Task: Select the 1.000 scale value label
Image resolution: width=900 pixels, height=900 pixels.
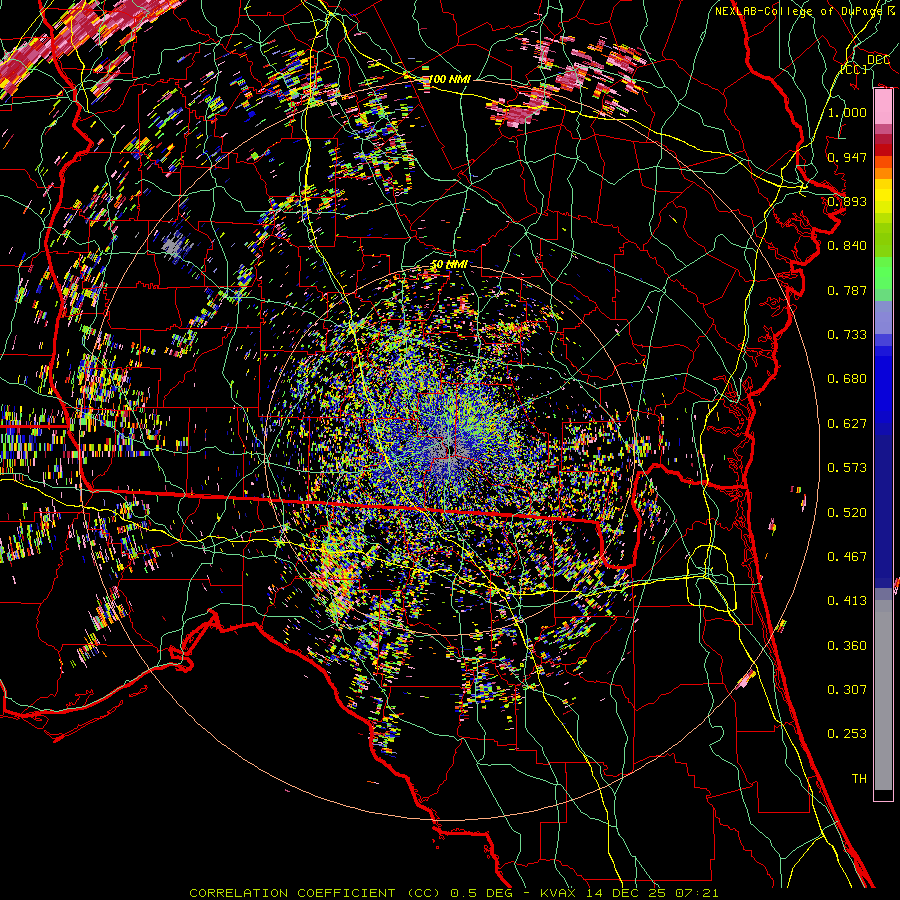Action: coord(847,112)
